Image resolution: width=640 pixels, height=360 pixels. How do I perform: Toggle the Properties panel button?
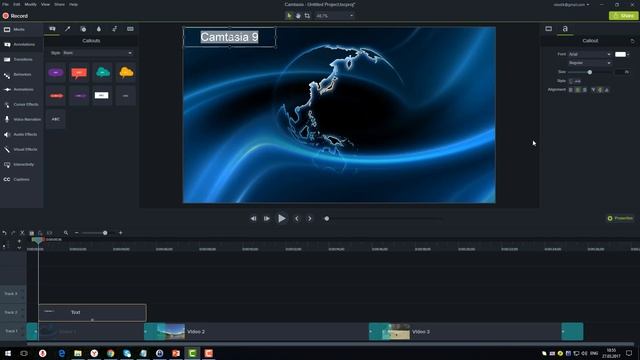tap(620, 218)
